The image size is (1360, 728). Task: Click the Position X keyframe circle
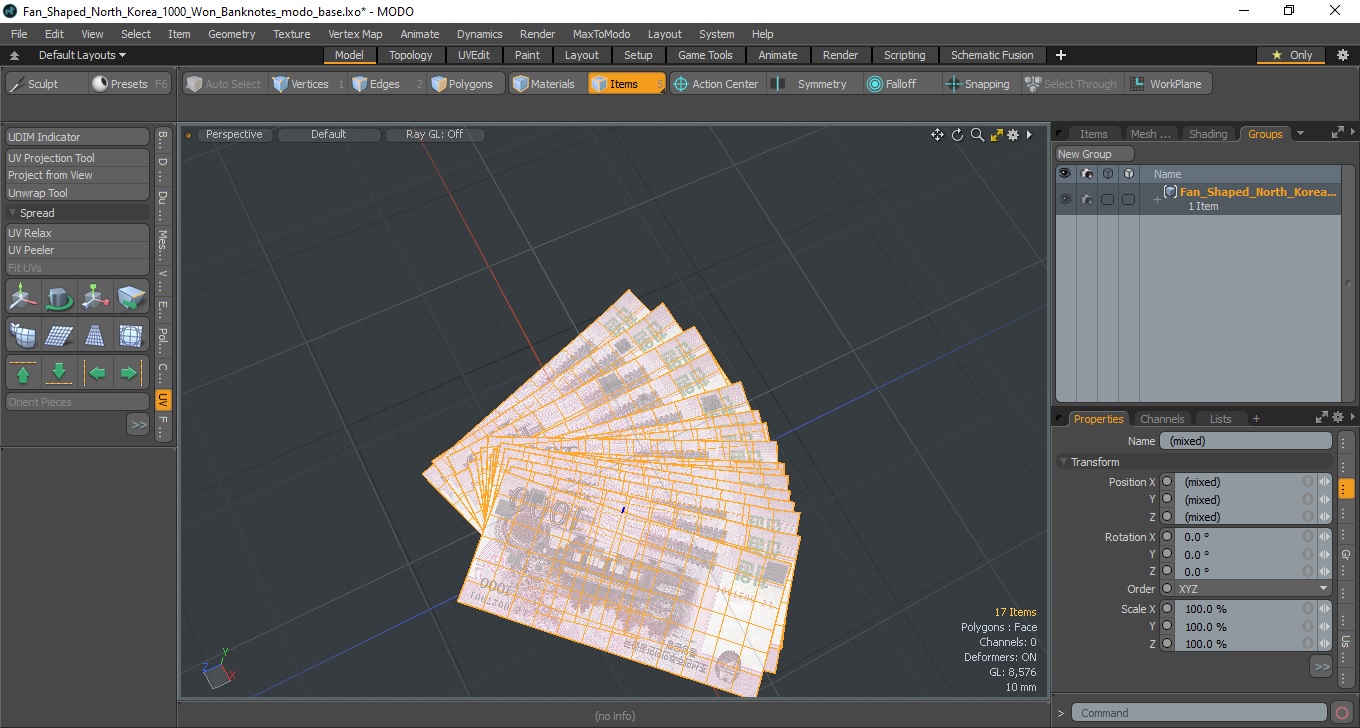click(x=1167, y=482)
